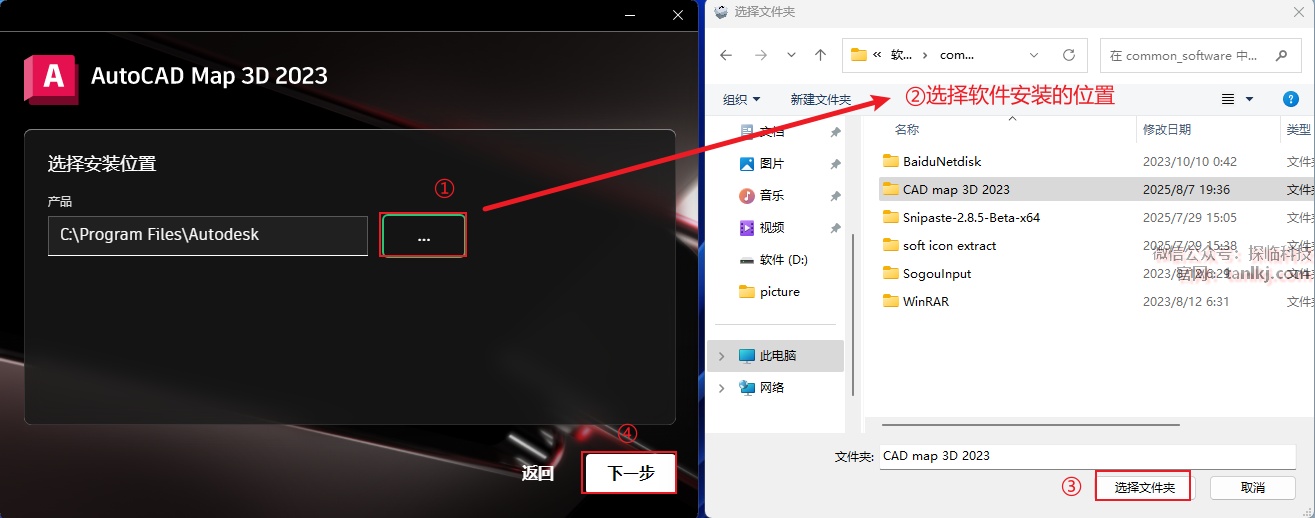Close the AutoCAD installer window
Image resolution: width=1315 pixels, height=518 pixels.
[x=678, y=14]
